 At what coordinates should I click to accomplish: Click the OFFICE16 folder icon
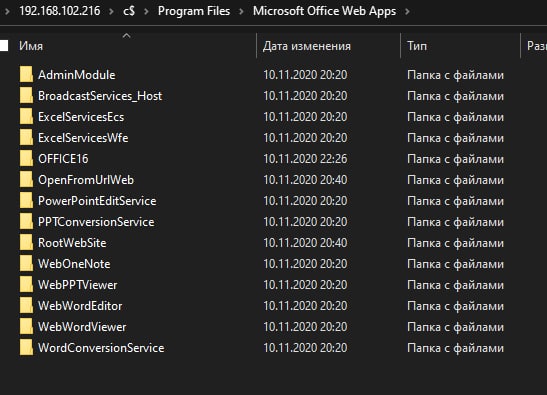click(26, 158)
